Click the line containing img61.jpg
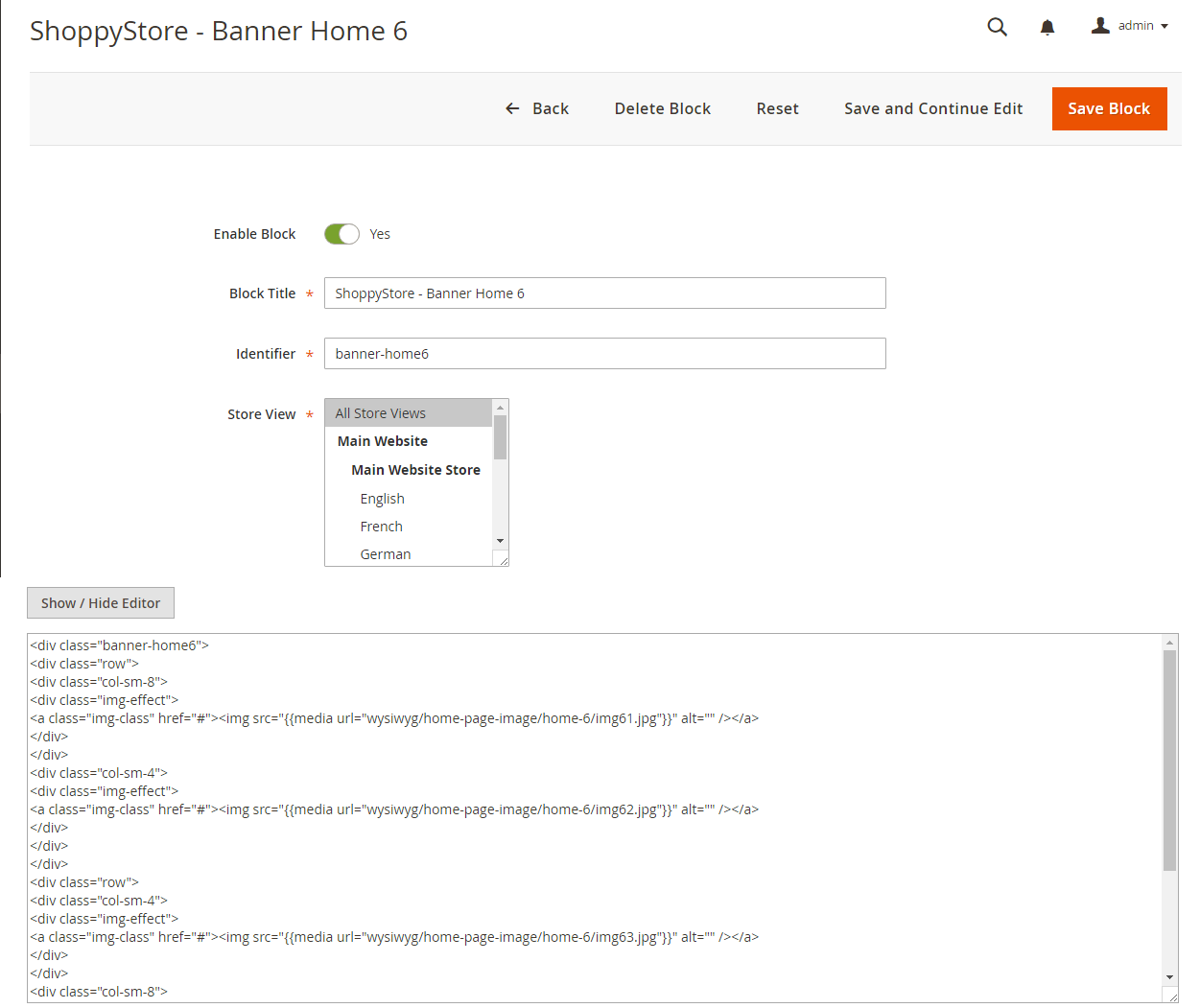 [x=394, y=718]
